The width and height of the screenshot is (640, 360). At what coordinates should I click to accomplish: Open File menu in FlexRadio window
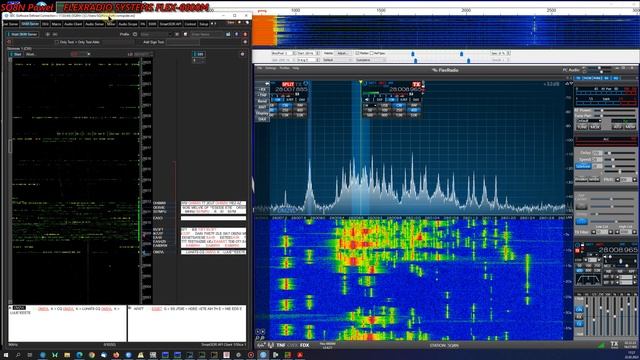(259, 68)
